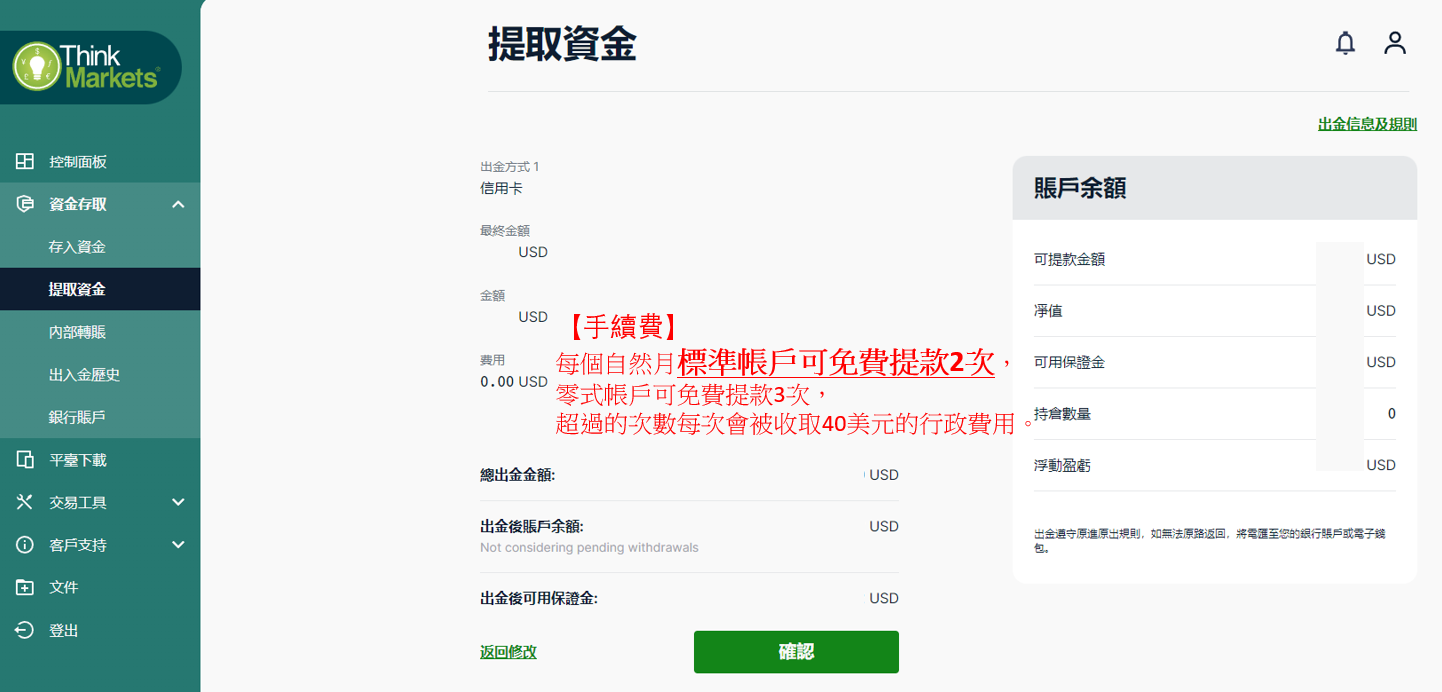Open the notifications bell icon
Viewport: 1442px width, 692px height.
(1346, 43)
